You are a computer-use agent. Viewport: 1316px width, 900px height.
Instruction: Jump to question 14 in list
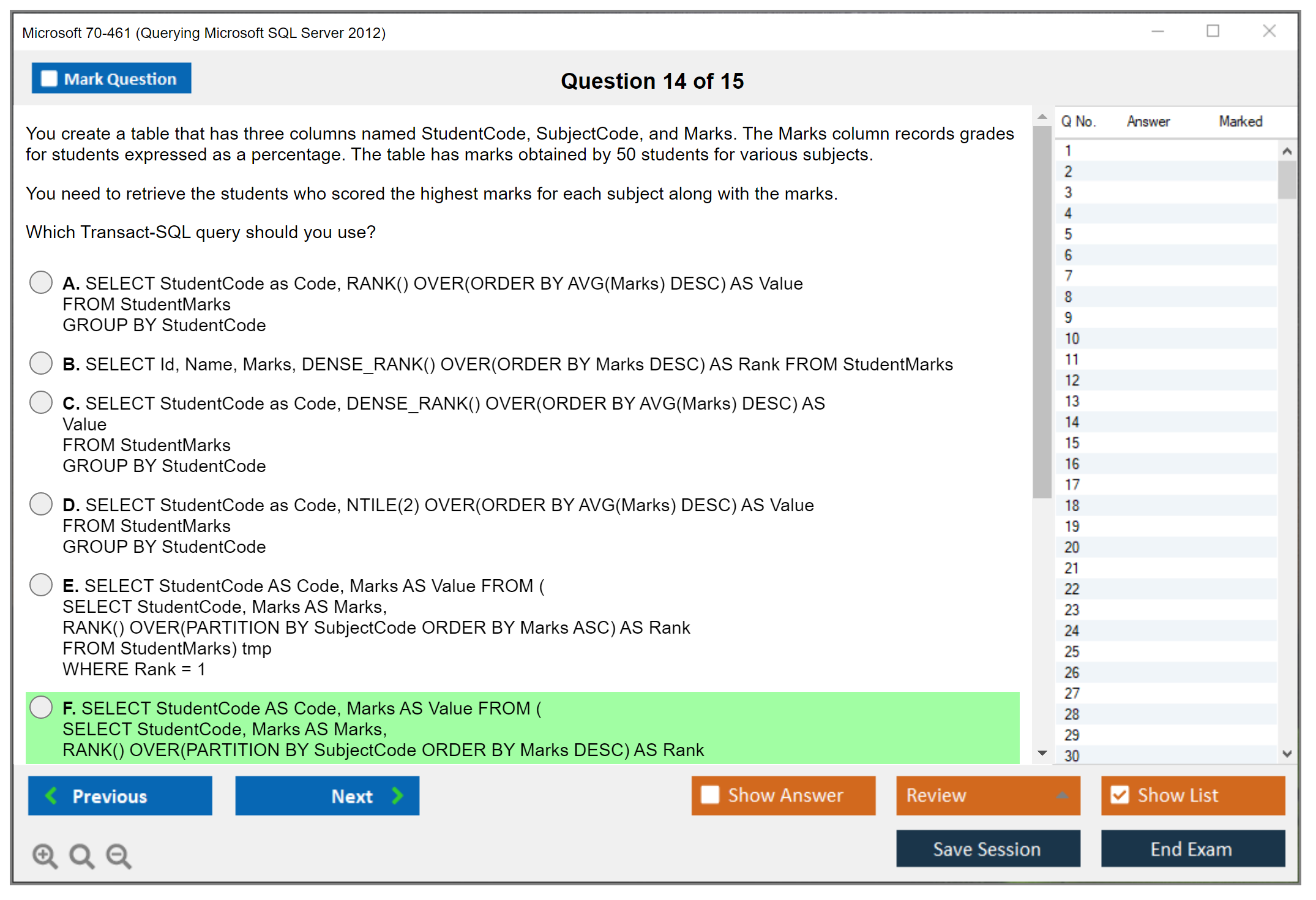click(x=1072, y=422)
